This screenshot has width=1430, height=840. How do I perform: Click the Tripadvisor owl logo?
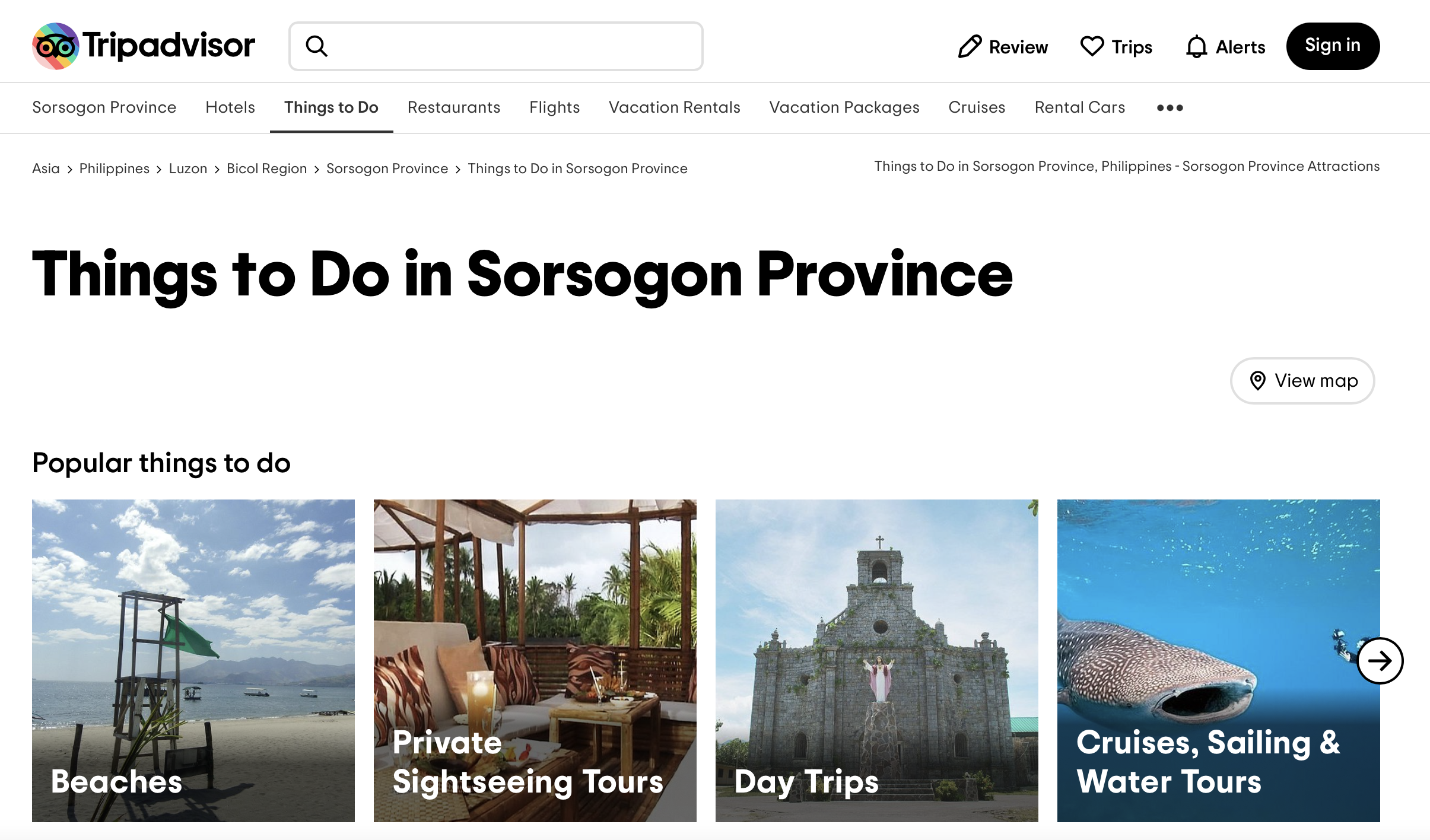click(56, 46)
